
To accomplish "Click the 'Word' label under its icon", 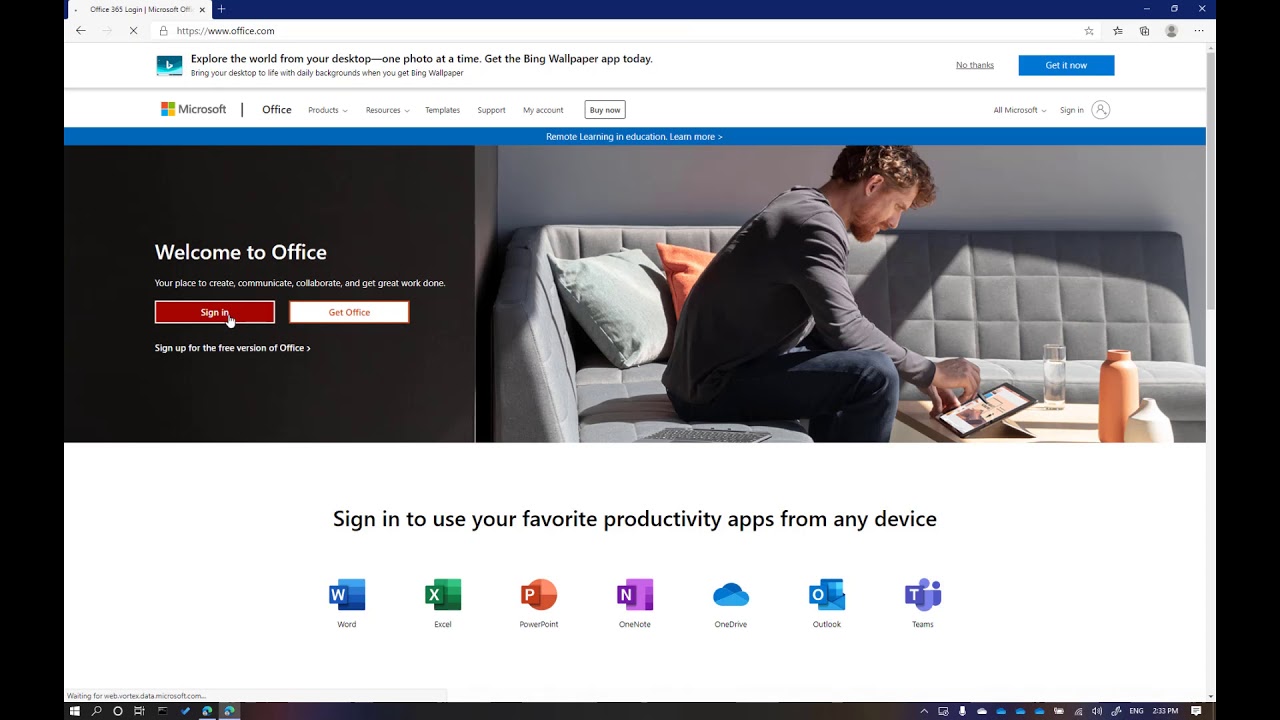I will click(x=347, y=624).
